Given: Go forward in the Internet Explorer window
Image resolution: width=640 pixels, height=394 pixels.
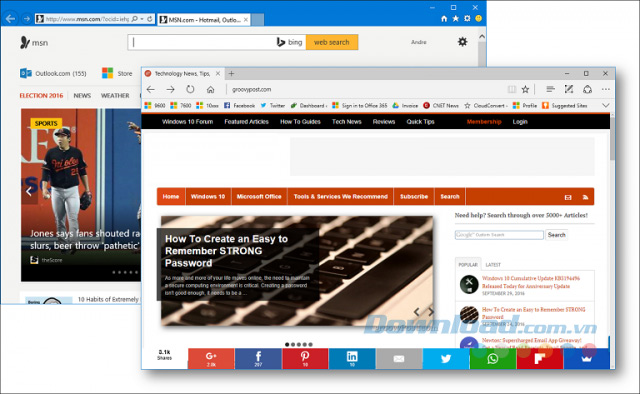Looking at the screenshot, I should [27, 19].
